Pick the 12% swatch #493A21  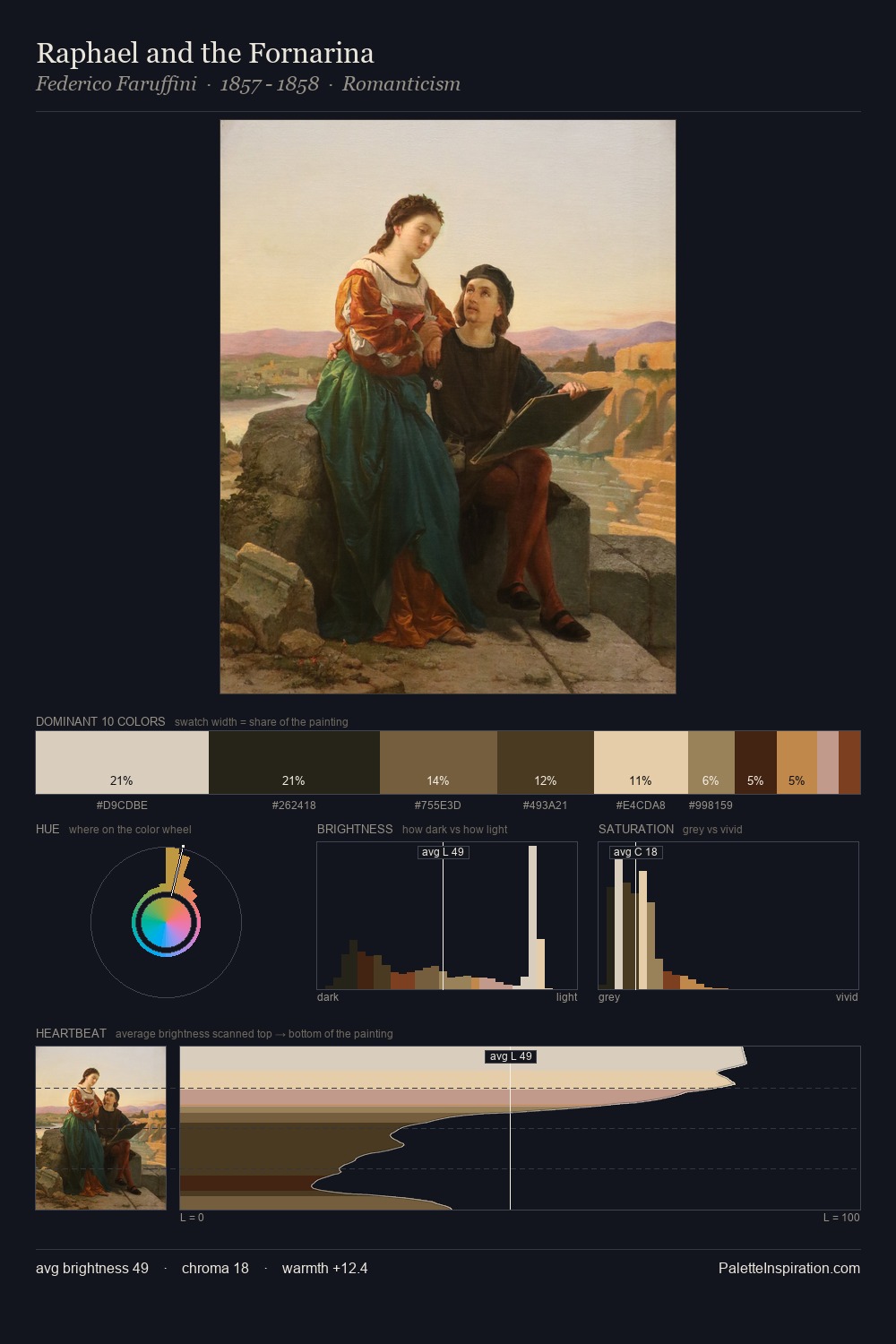coord(546,762)
